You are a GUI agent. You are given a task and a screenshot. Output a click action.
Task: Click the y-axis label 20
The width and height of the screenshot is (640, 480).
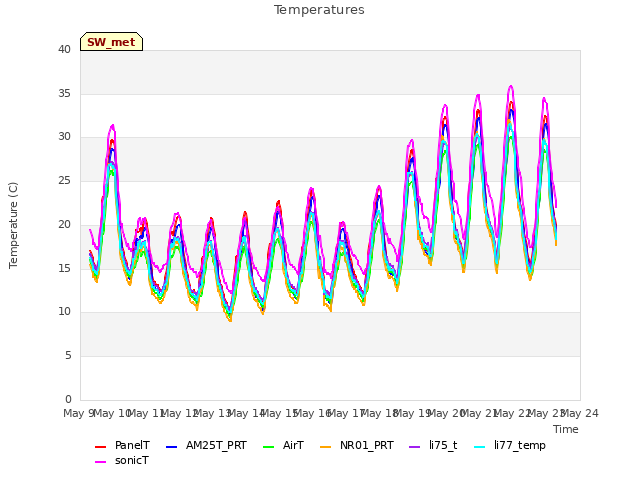[64, 224]
